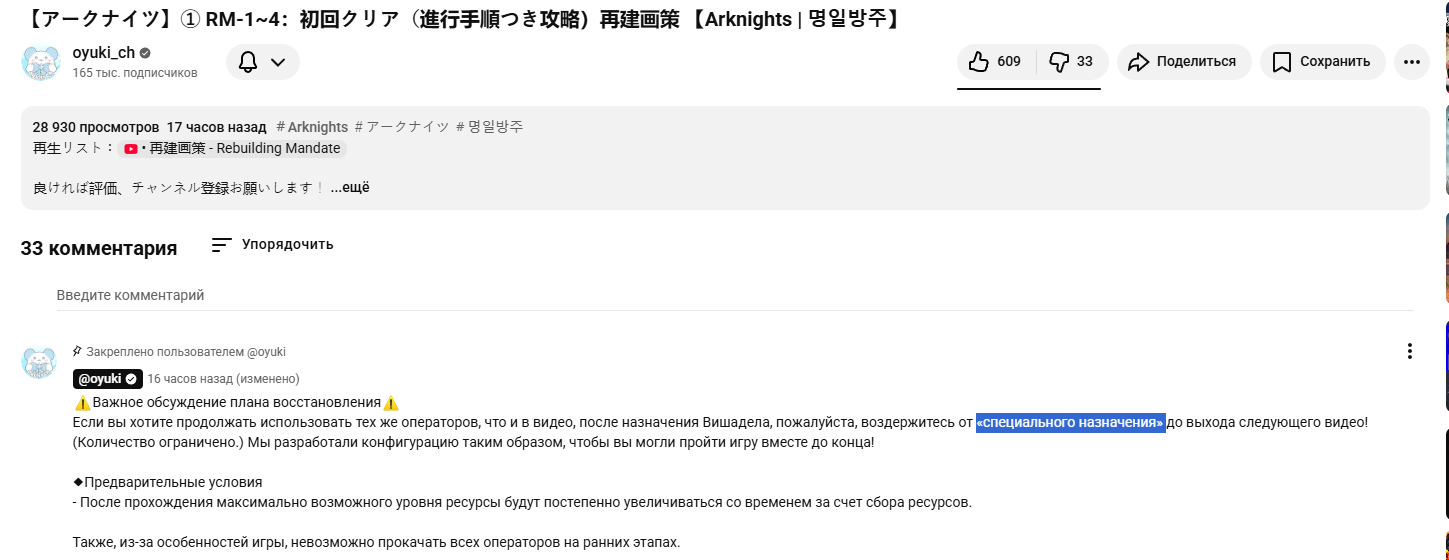The image size is (1449, 560).
Task: Open the Упорядочить sort comments dropdown
Action: 272,245
